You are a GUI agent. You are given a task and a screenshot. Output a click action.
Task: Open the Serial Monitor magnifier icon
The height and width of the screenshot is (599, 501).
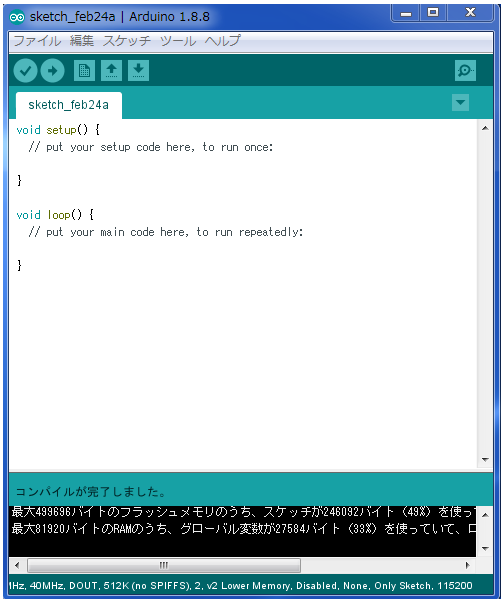pos(465,71)
